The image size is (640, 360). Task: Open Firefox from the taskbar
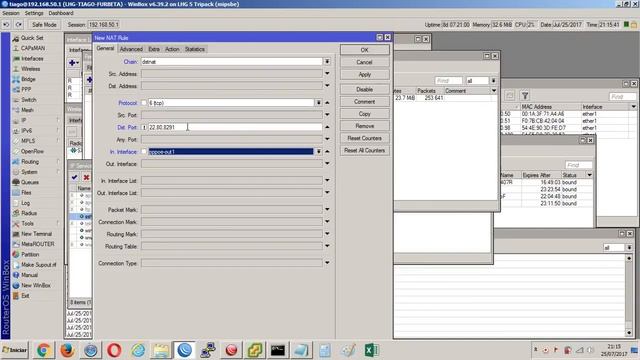click(67, 350)
